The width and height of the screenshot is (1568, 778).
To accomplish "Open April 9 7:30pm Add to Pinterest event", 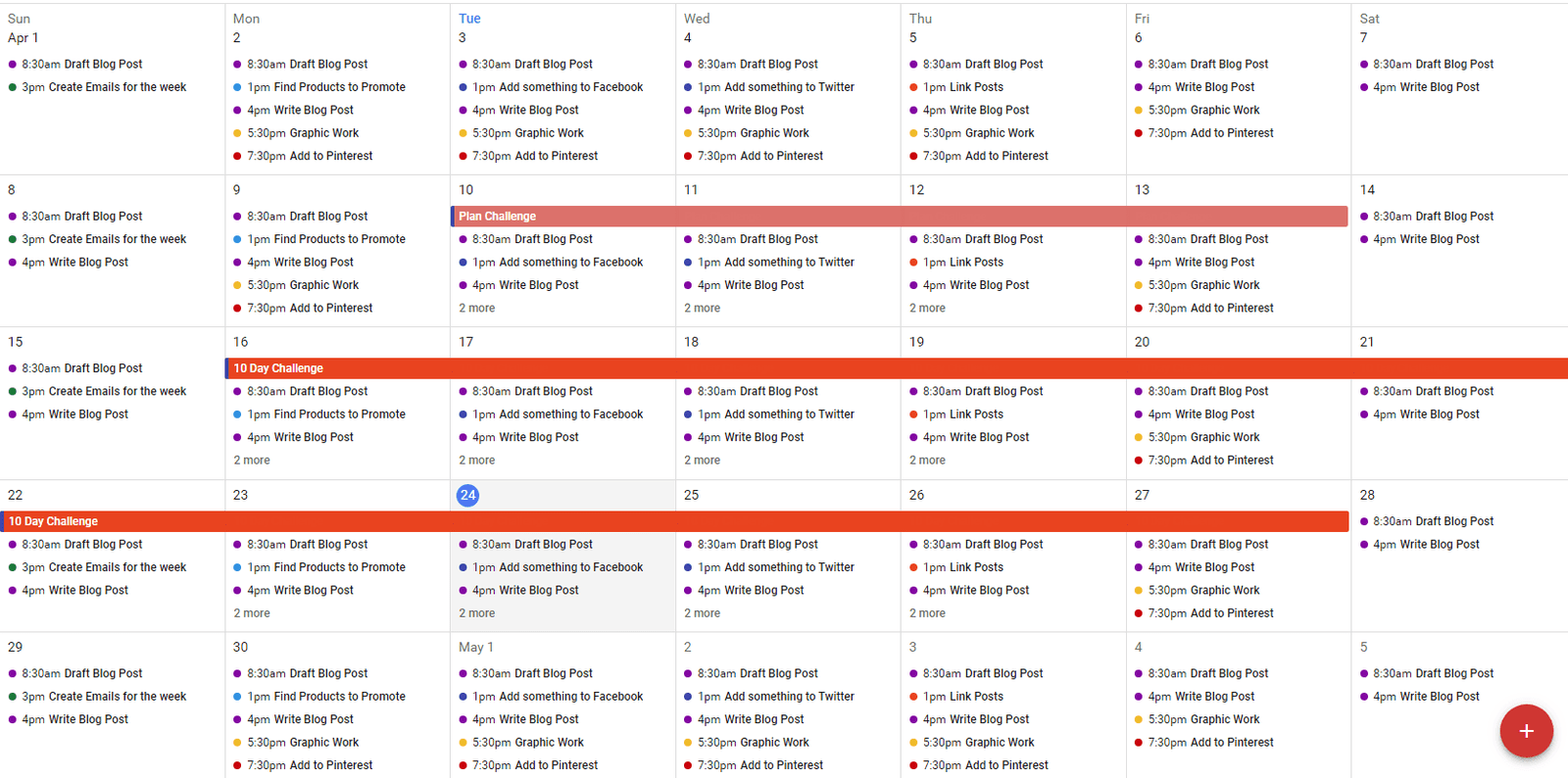I will [304, 308].
